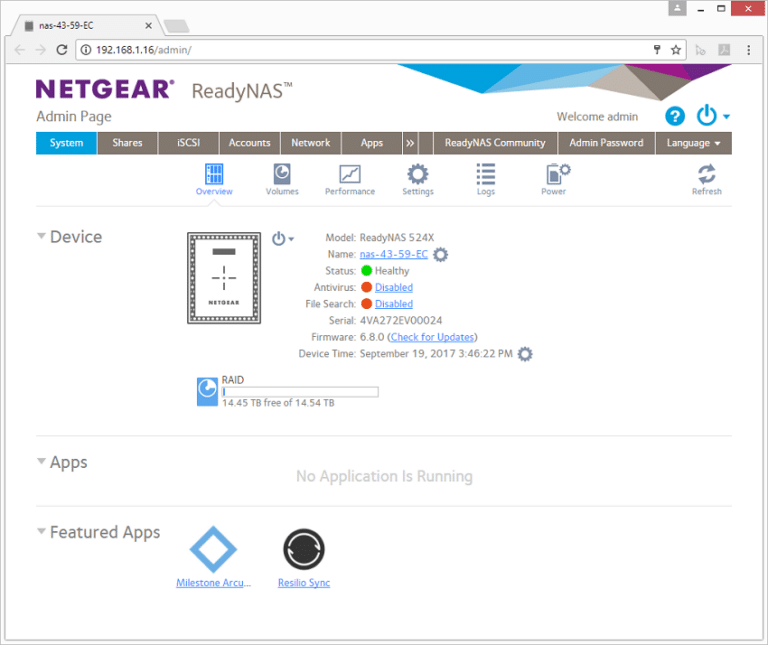The image size is (768, 645).
Task: Click the serial number 4VA272EV00024
Action: pyautogui.click(x=401, y=321)
